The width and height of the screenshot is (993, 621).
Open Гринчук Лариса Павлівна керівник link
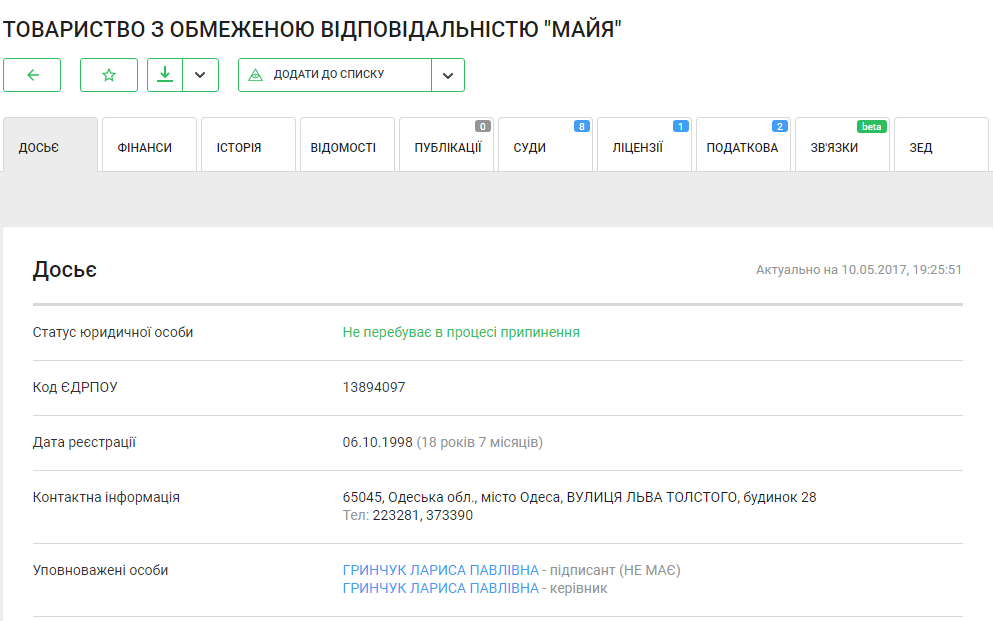point(440,589)
